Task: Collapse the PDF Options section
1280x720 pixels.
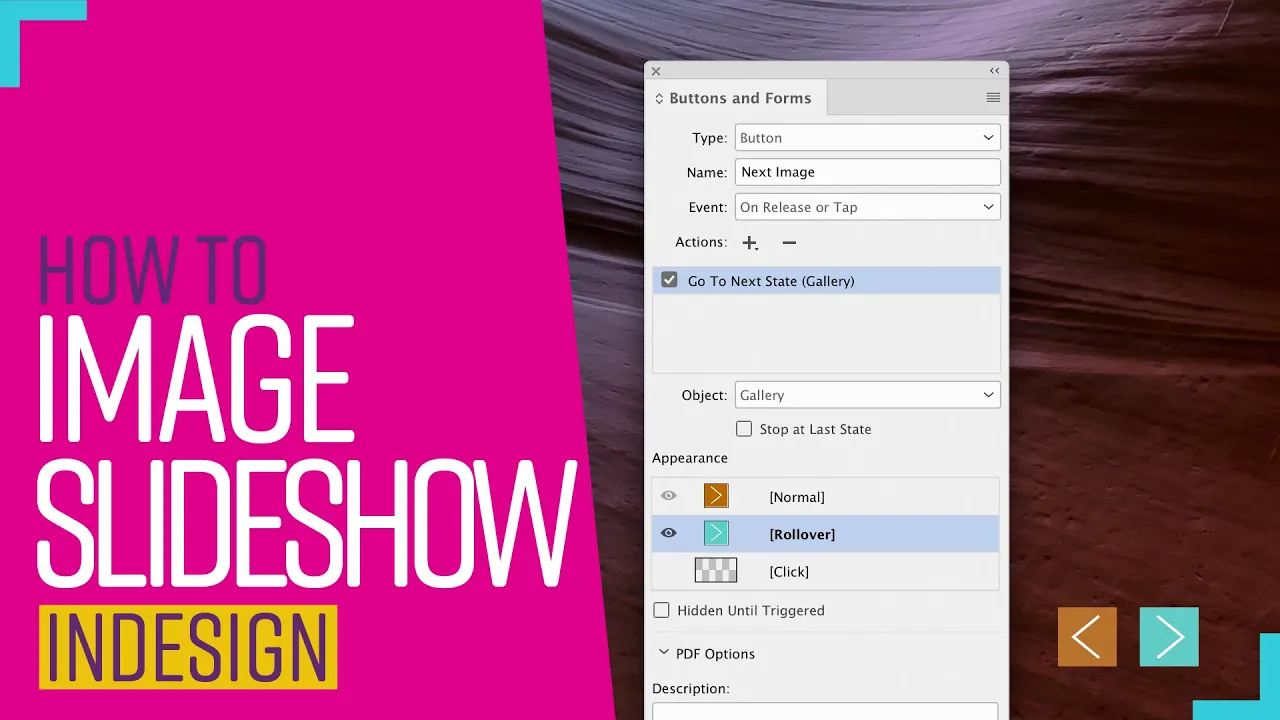Action: 664,653
